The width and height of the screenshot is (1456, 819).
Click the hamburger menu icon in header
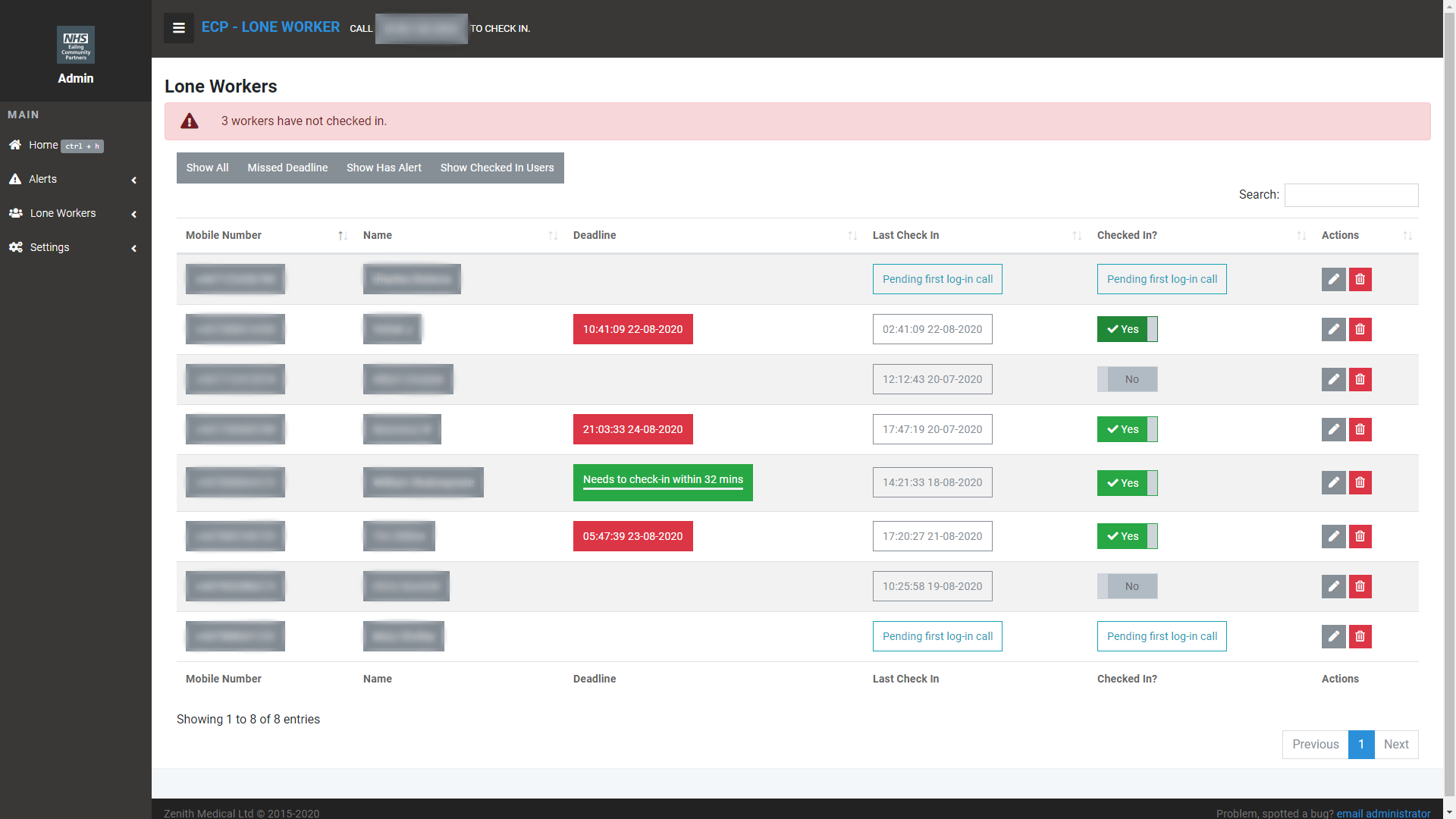coord(179,28)
